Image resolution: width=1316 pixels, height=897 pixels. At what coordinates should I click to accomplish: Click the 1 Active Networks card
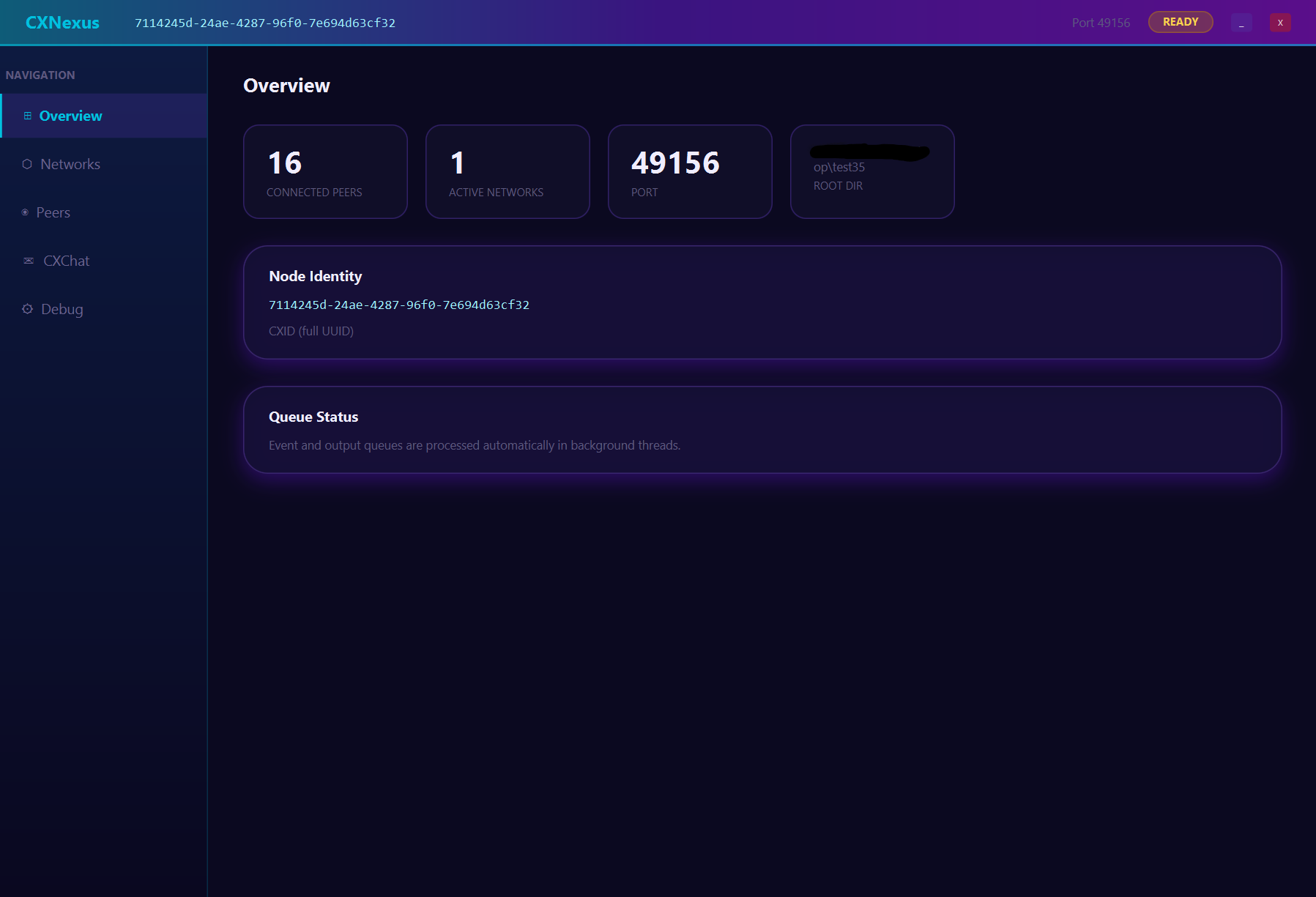tap(508, 171)
